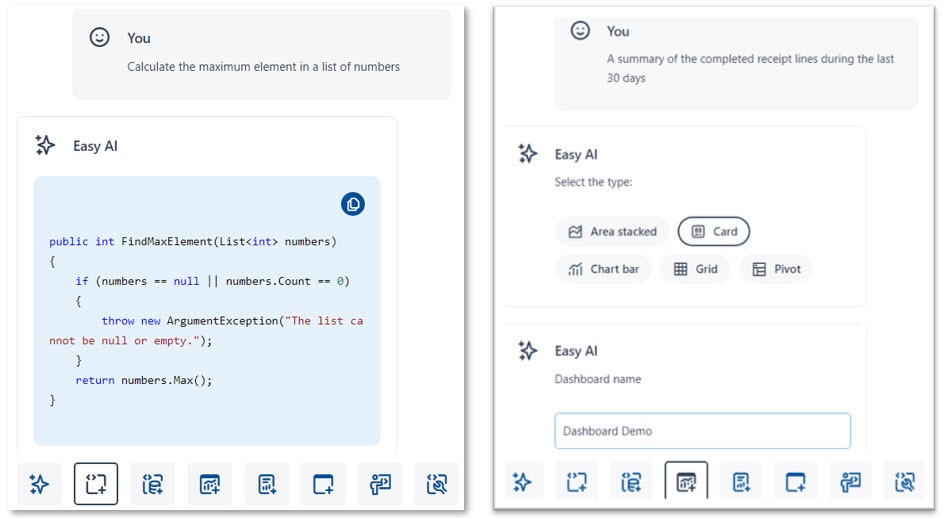
Task: Select code-generation tool in dashboard panel toolbar
Action: click(577, 482)
